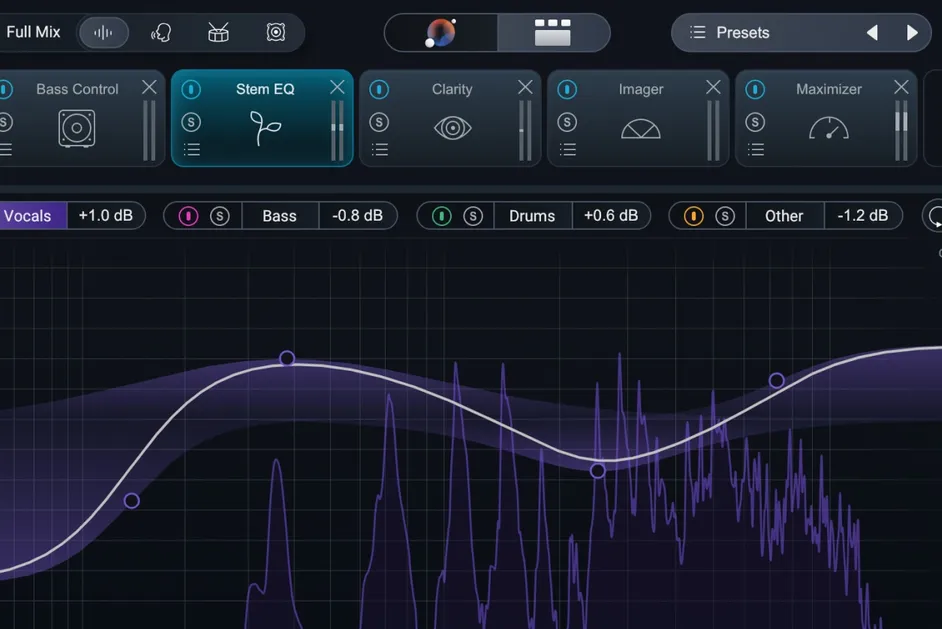Select the Drums stem tab

coord(532,216)
